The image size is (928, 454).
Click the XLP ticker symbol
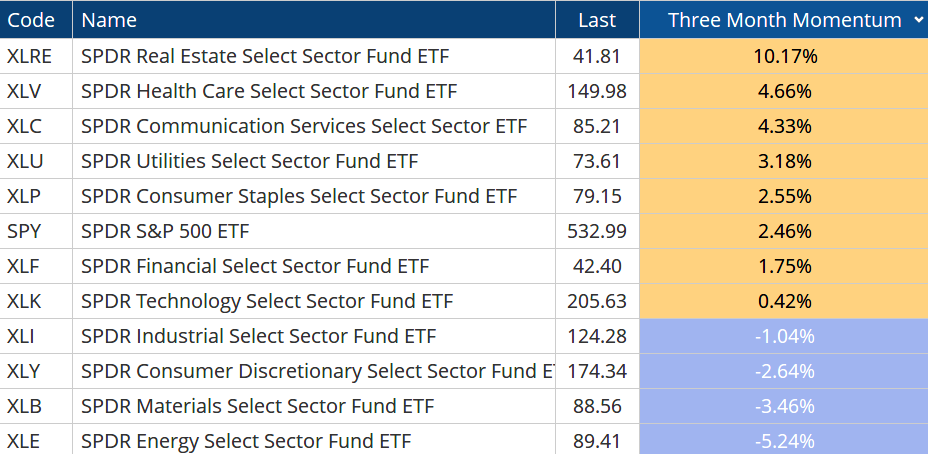click(24, 196)
